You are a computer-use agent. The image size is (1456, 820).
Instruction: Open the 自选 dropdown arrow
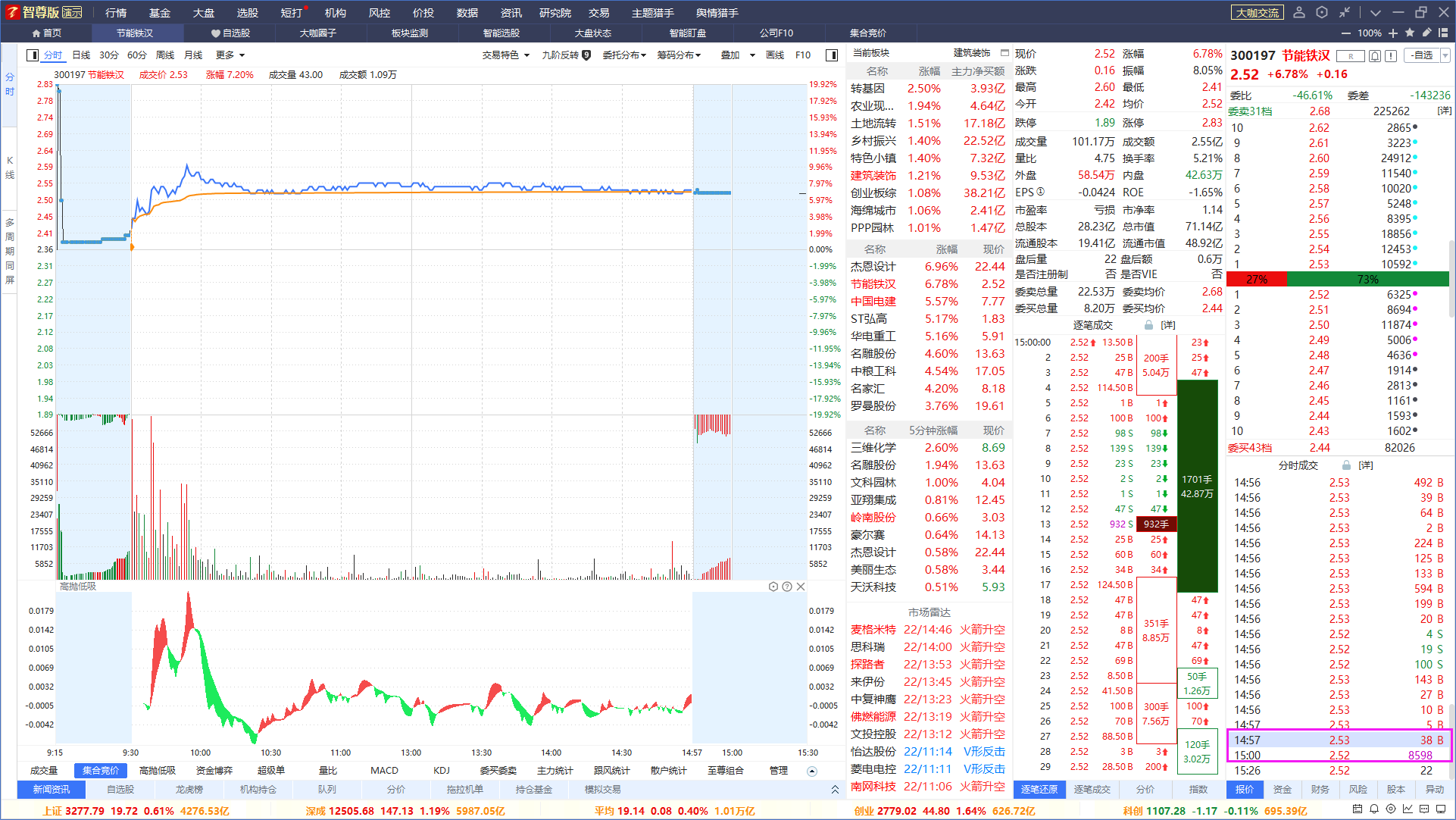pos(1445,55)
